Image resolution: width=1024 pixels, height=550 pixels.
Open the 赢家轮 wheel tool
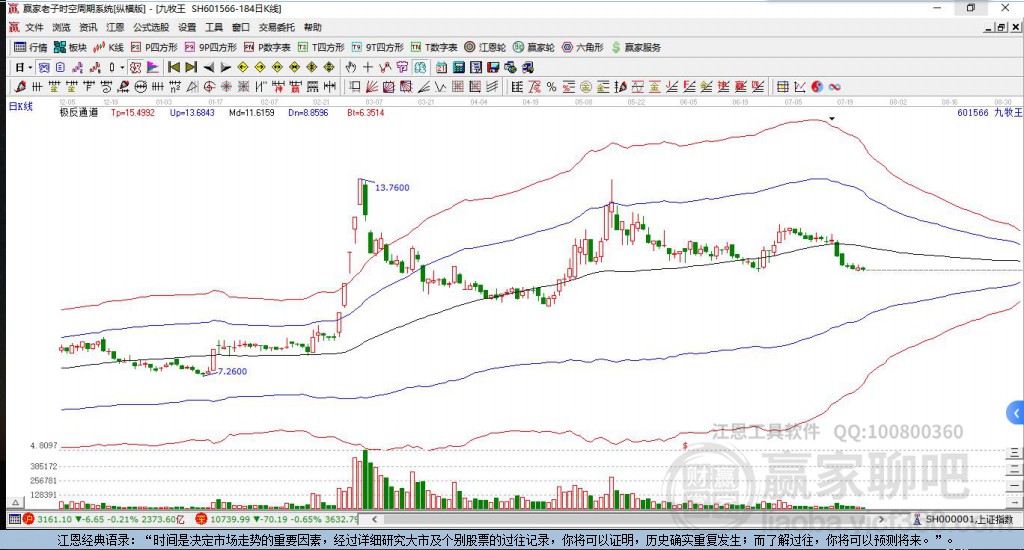[534, 47]
